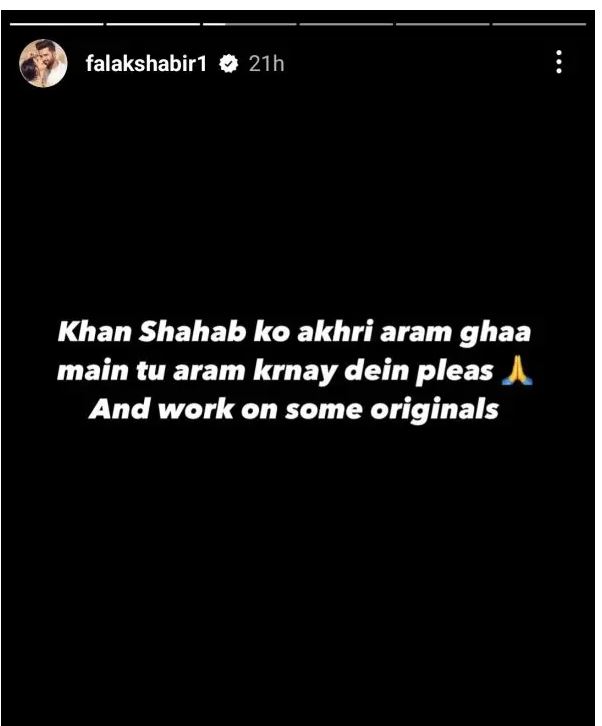
Task: Select the fifth story progress segment
Action: coord(442,24)
